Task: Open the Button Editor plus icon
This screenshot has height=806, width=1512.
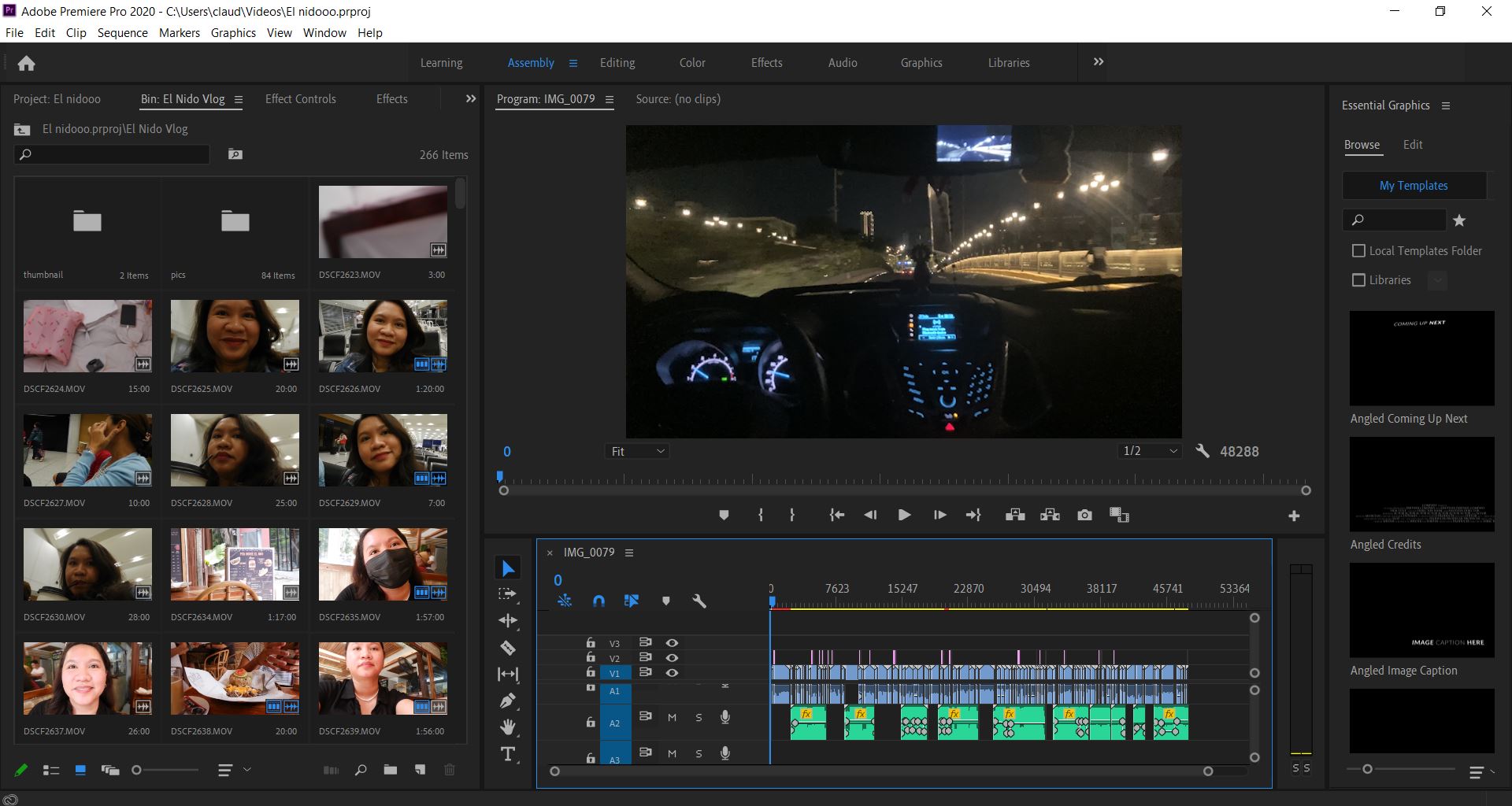Action: click(x=1293, y=516)
